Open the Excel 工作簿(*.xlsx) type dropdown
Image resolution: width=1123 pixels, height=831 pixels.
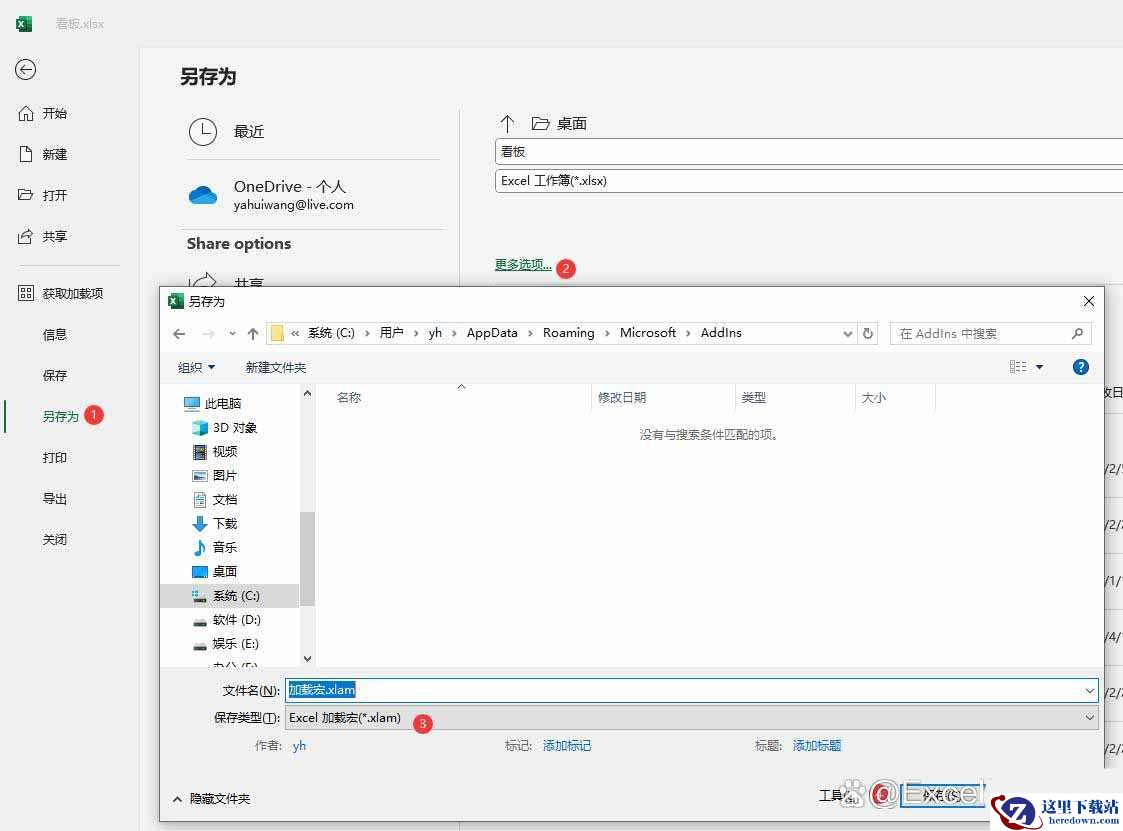[809, 181]
